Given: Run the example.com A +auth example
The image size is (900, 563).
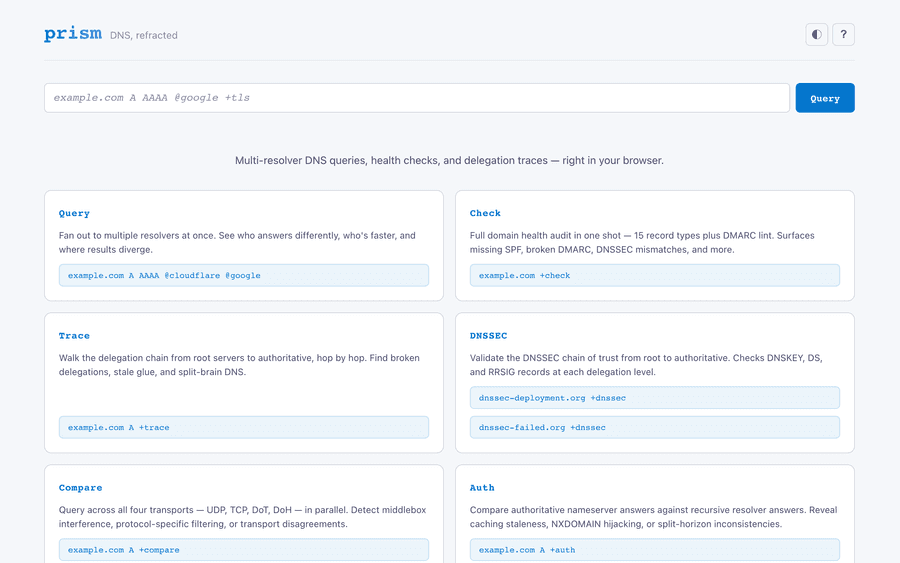Looking at the screenshot, I should pos(654,550).
